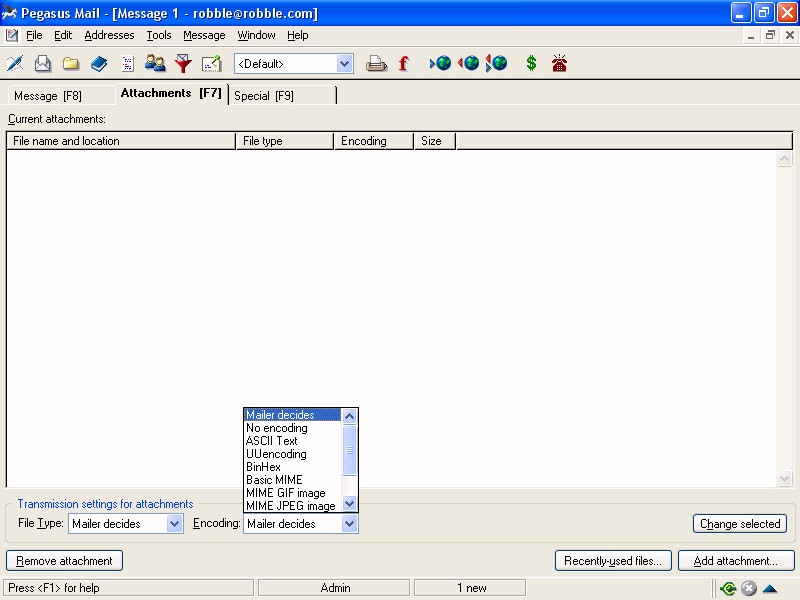
Task: Click the blue triangle status bar icon
Action: coord(770,589)
